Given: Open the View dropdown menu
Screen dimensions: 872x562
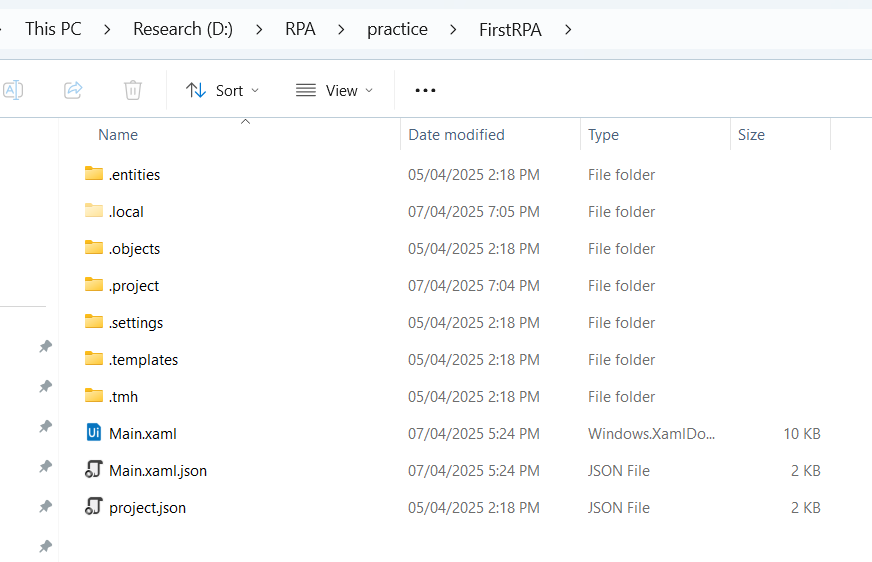Looking at the screenshot, I should pyautogui.click(x=334, y=90).
